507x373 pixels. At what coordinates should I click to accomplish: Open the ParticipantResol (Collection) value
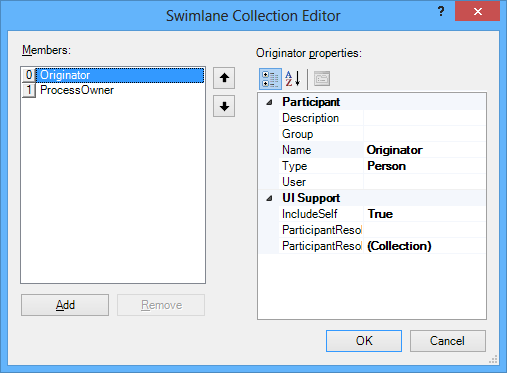424,246
